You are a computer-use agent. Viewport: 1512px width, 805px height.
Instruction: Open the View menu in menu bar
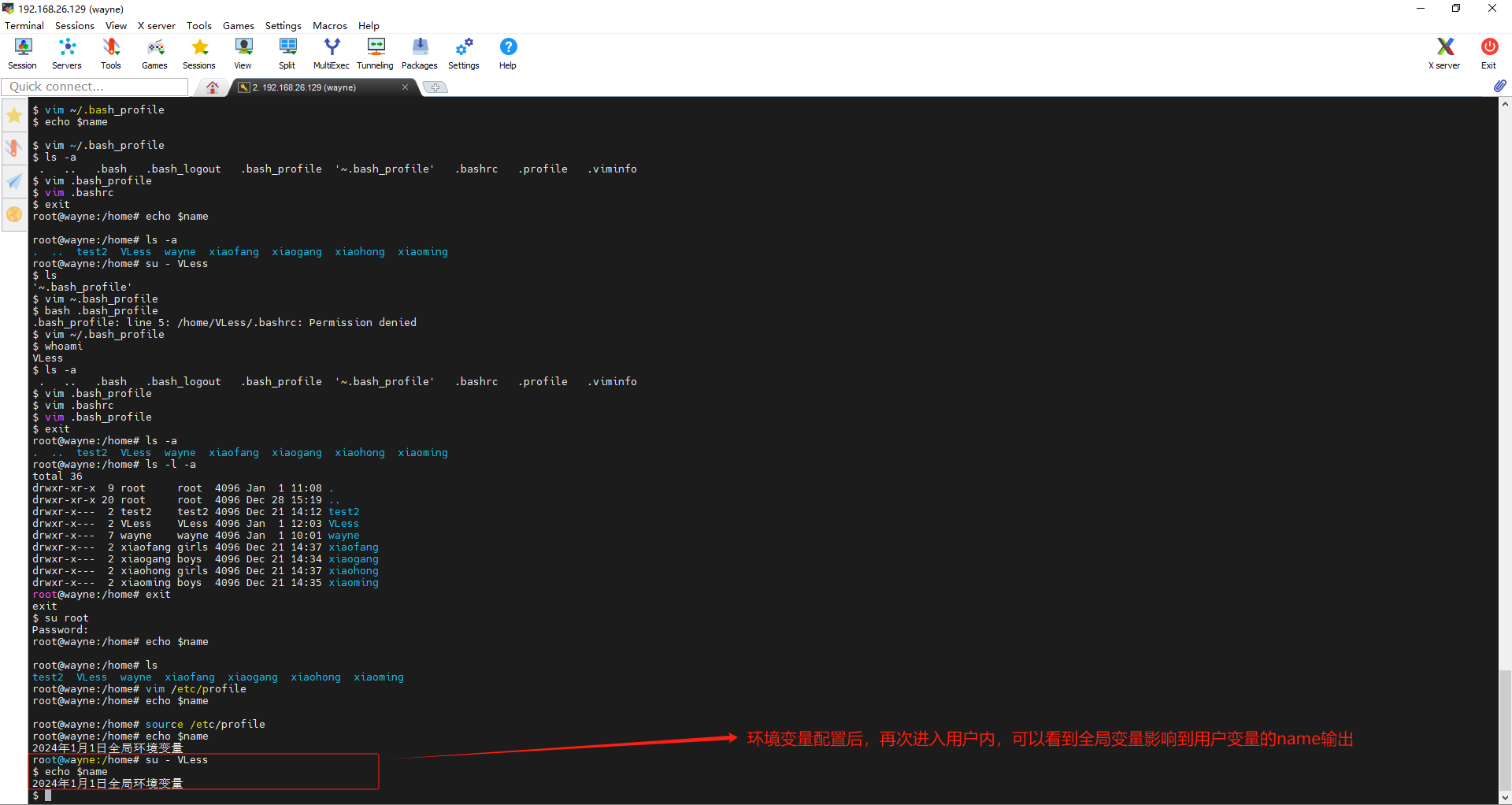pos(116,26)
